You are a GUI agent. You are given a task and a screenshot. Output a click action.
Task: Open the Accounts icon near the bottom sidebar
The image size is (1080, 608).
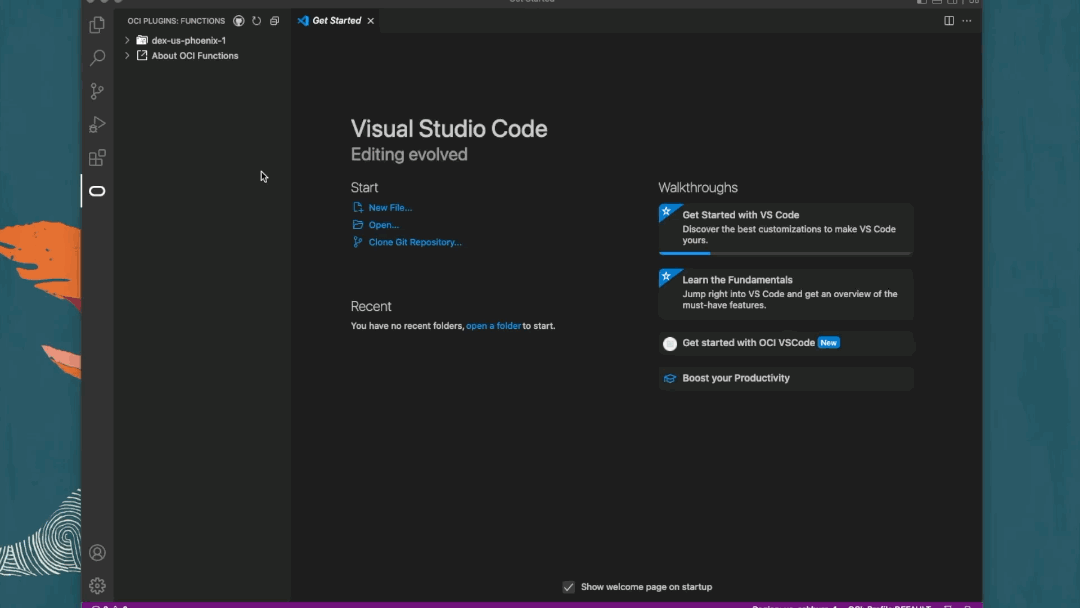(x=97, y=552)
